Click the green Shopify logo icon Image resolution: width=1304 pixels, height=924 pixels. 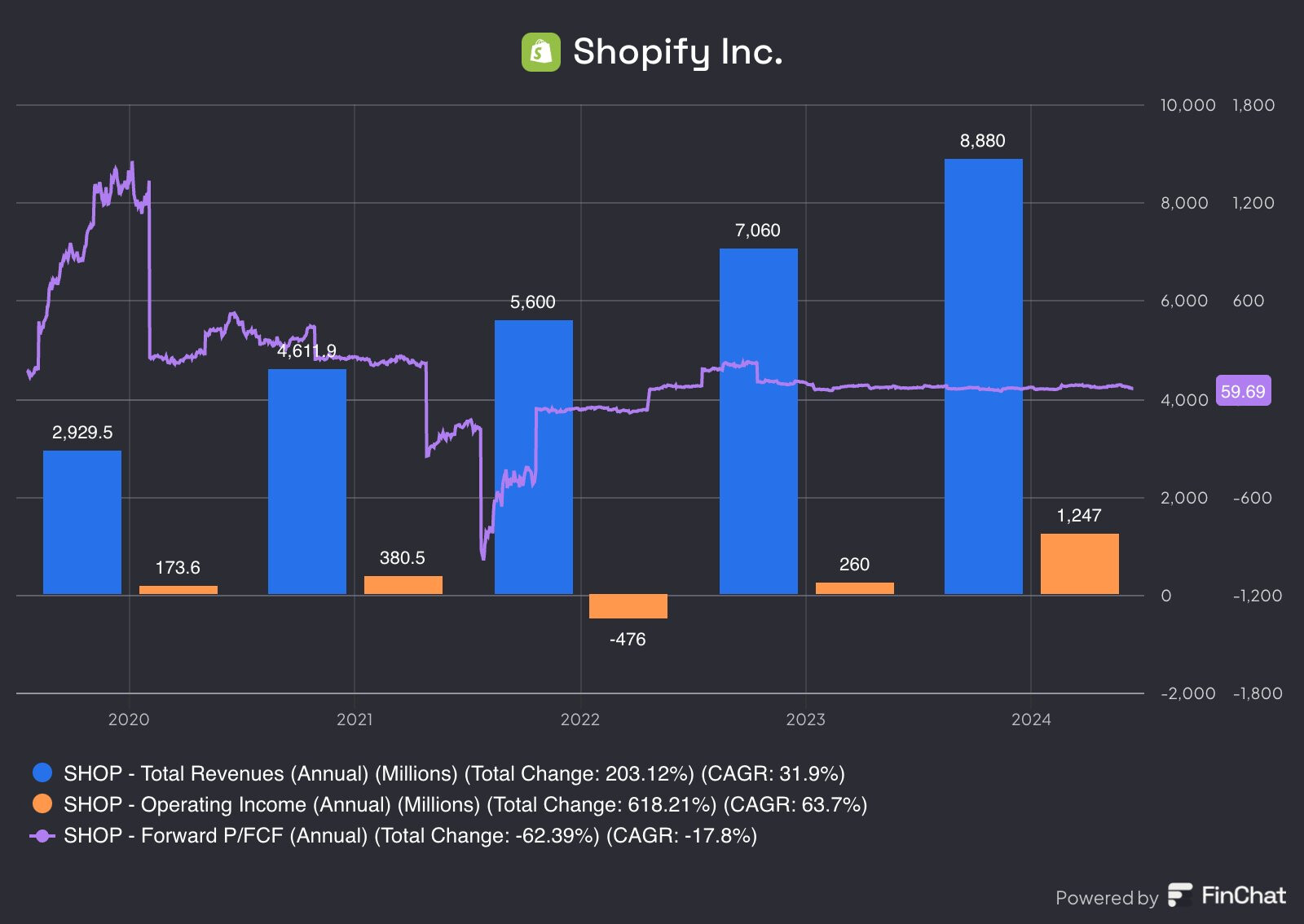(x=541, y=52)
